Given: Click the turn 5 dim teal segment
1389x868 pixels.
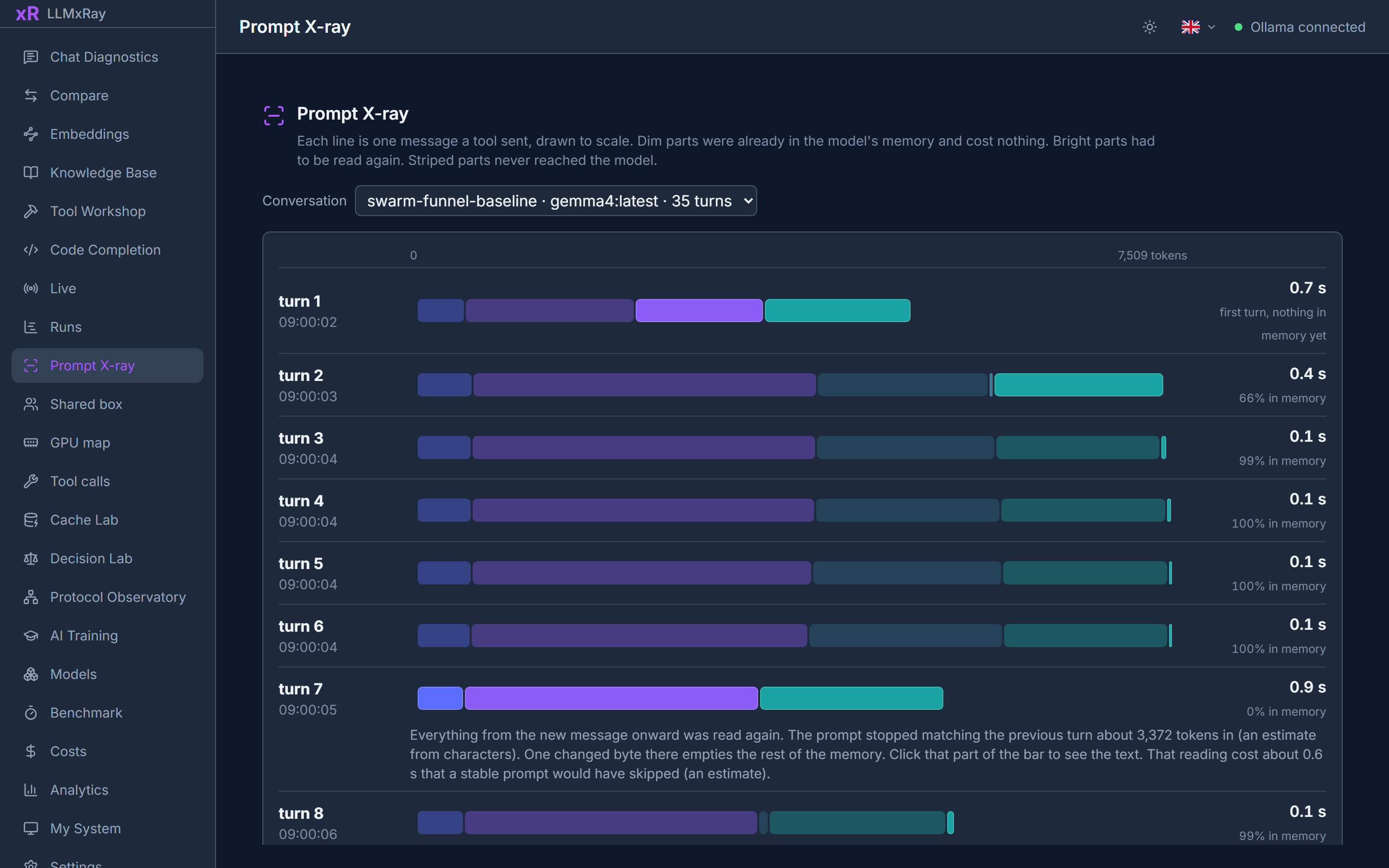Looking at the screenshot, I should pyautogui.click(x=1084, y=572).
